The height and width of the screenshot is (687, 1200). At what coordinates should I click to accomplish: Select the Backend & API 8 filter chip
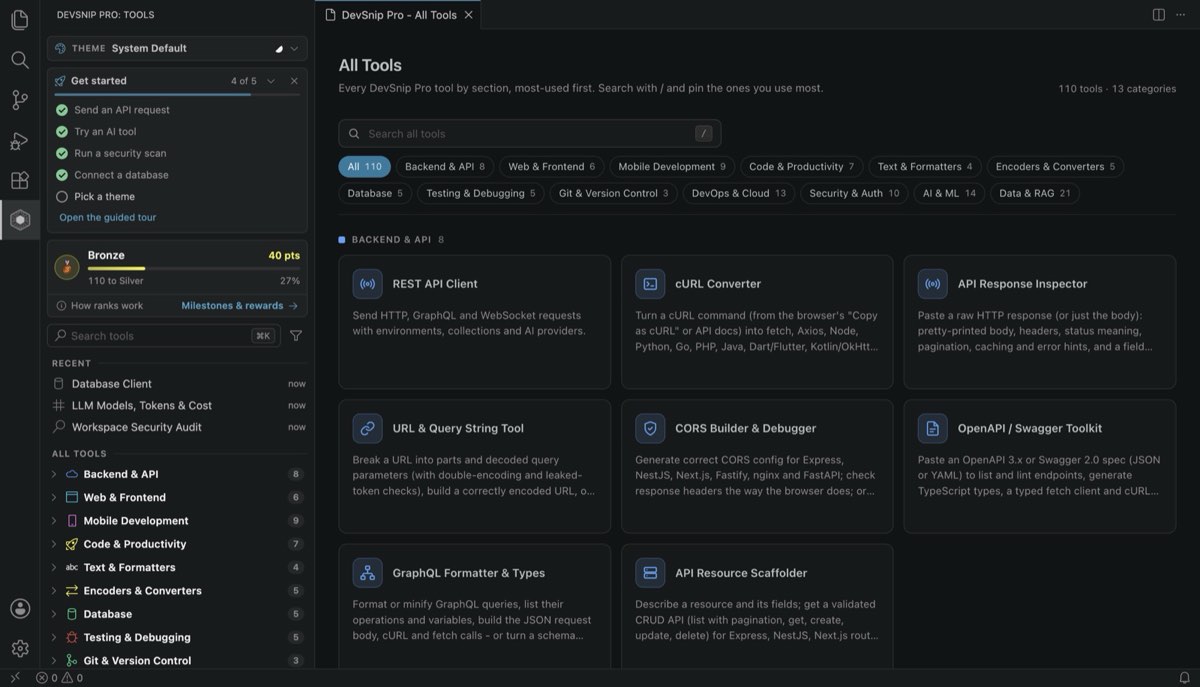tap(445, 167)
